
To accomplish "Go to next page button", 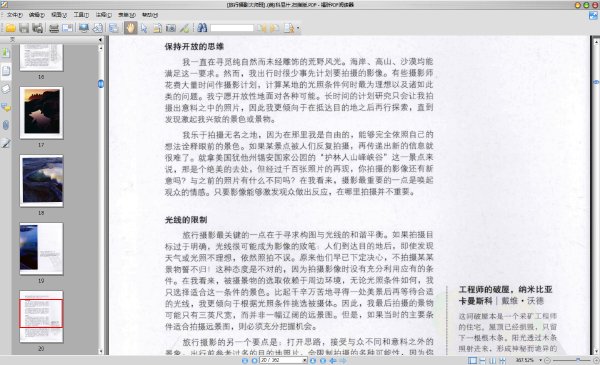I will click(x=313, y=360).
